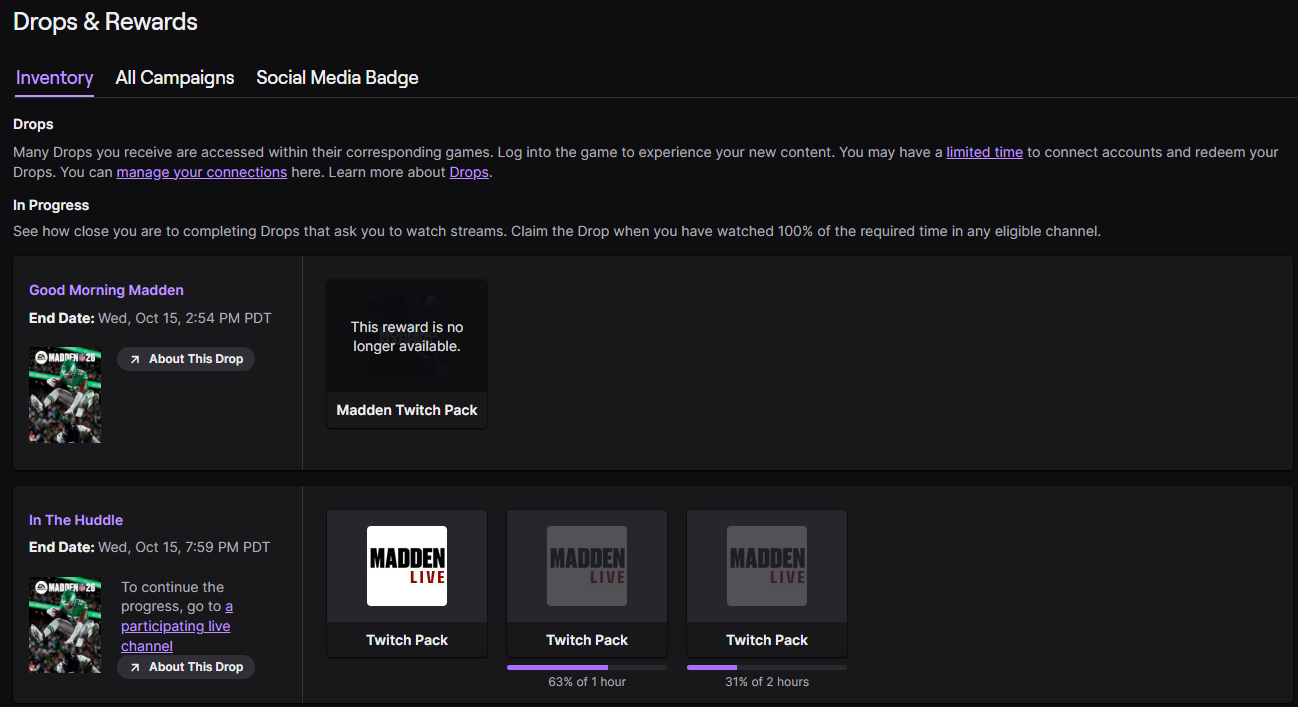1298x707 pixels.
Task: Click About This Drop under In The Huddle
Action: (x=186, y=667)
